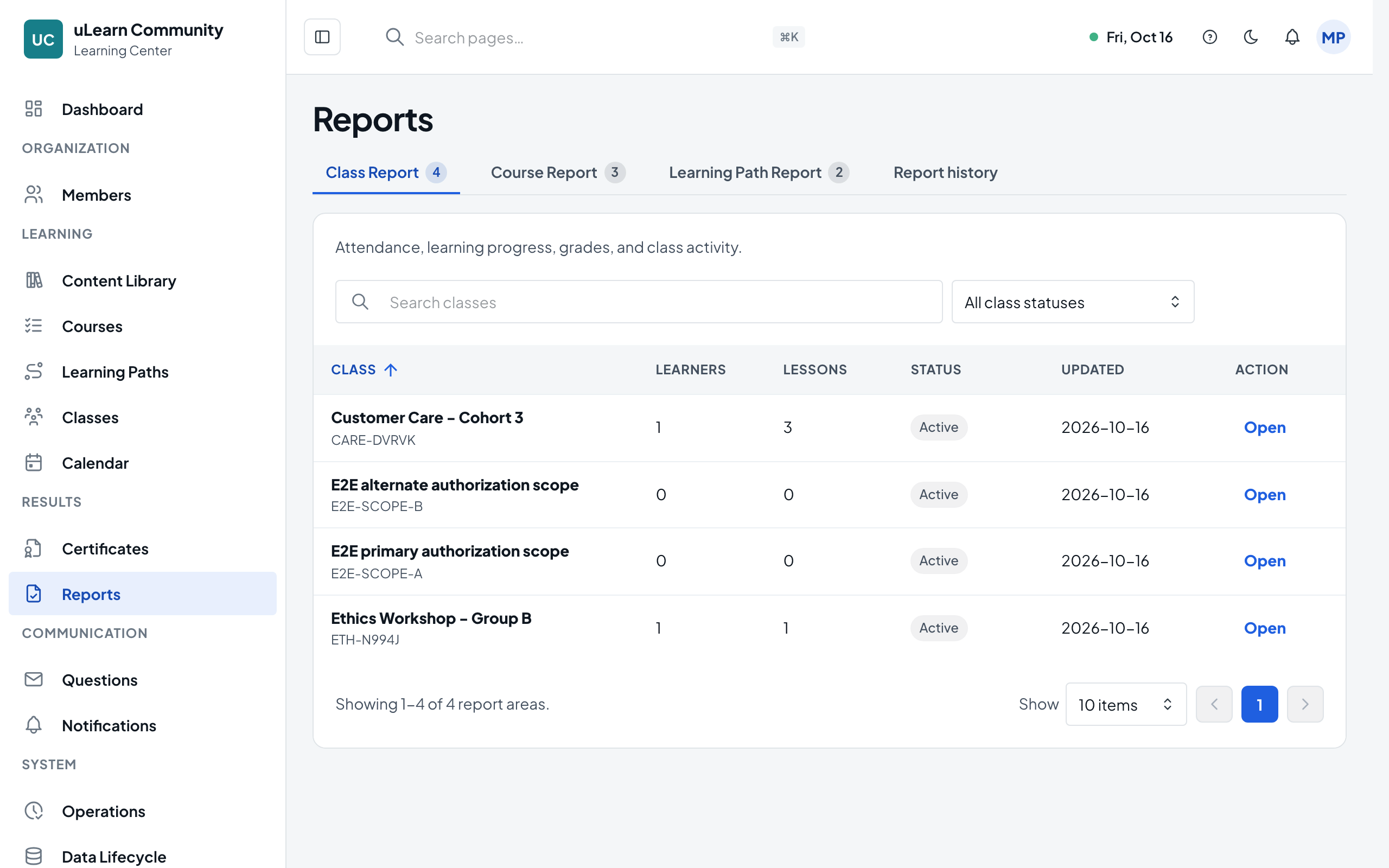Click the Fri, Oct 16 date indicator

pyautogui.click(x=1131, y=37)
